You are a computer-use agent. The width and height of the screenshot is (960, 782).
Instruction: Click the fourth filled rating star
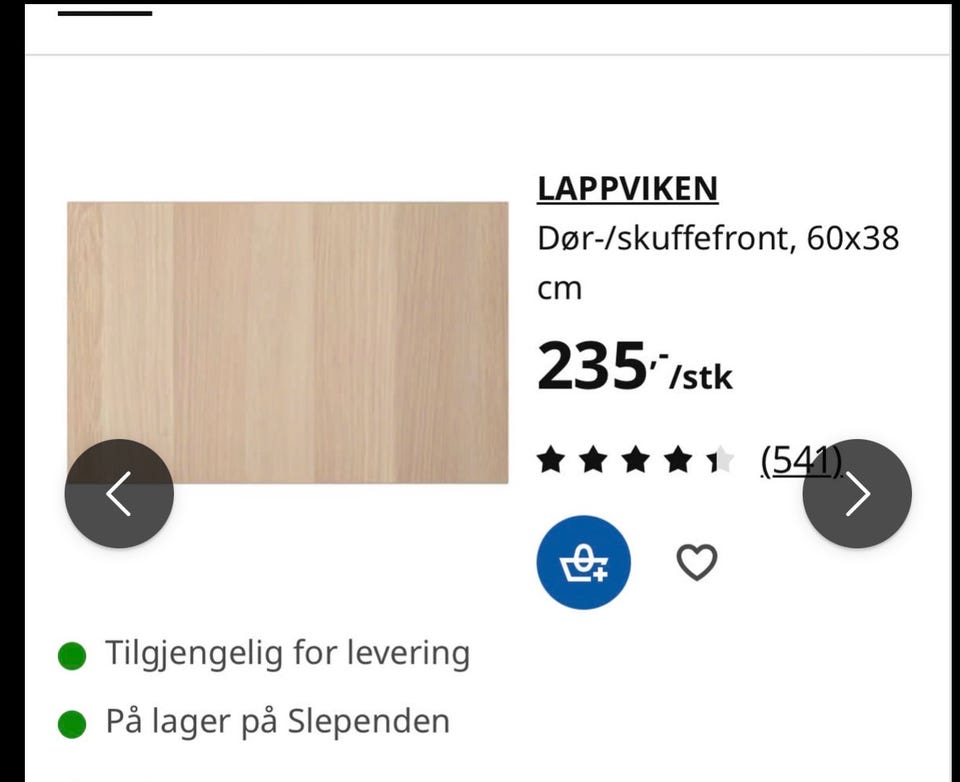tap(678, 460)
